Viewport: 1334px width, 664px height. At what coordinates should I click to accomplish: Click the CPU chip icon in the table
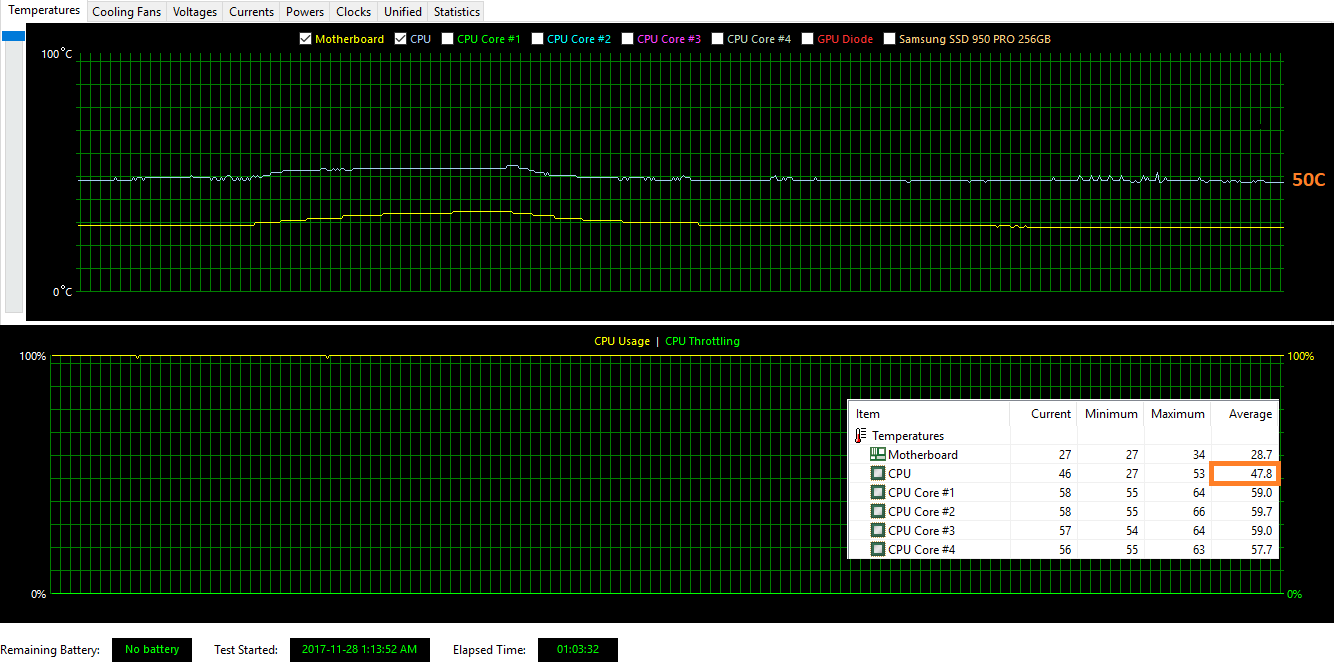(x=877, y=474)
